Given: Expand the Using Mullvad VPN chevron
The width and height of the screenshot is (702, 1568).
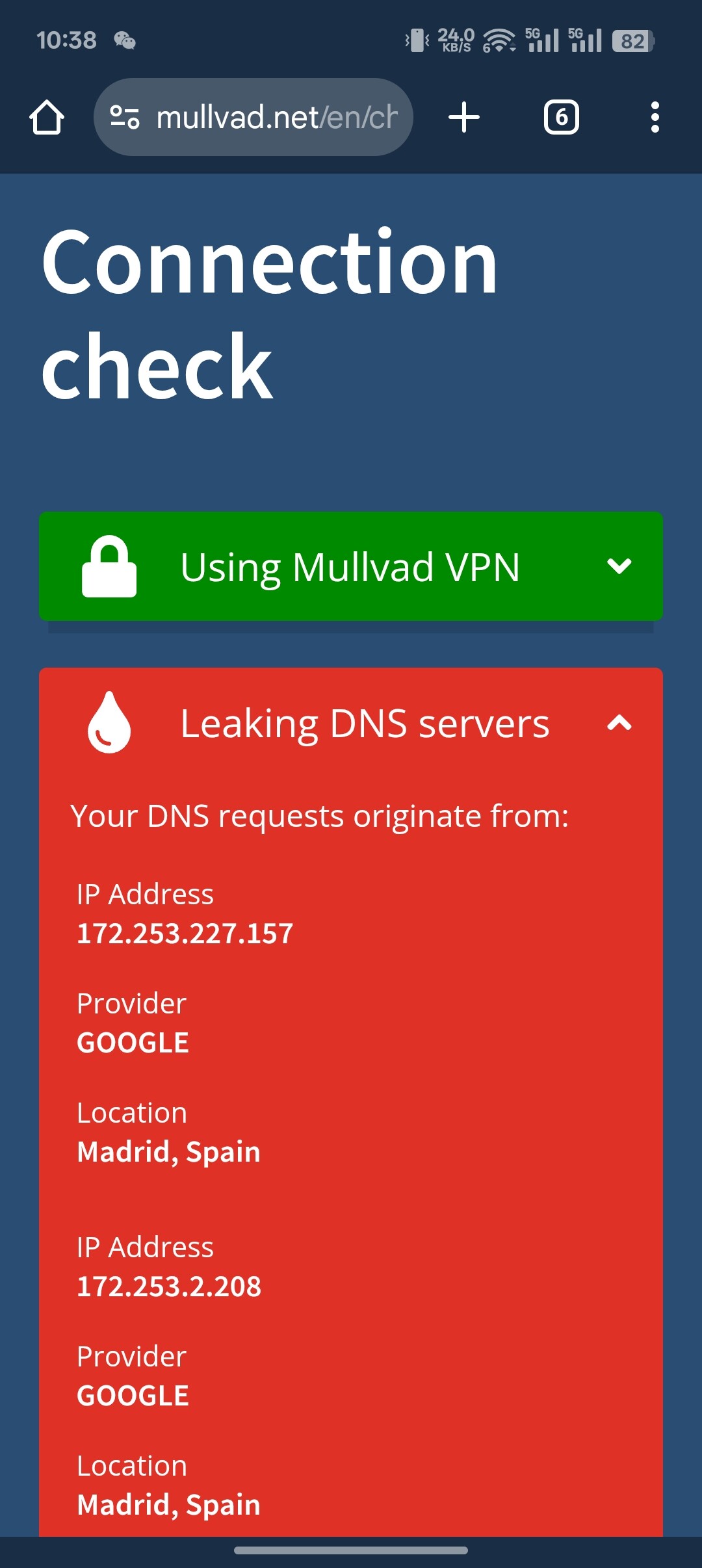Looking at the screenshot, I should [619, 566].
